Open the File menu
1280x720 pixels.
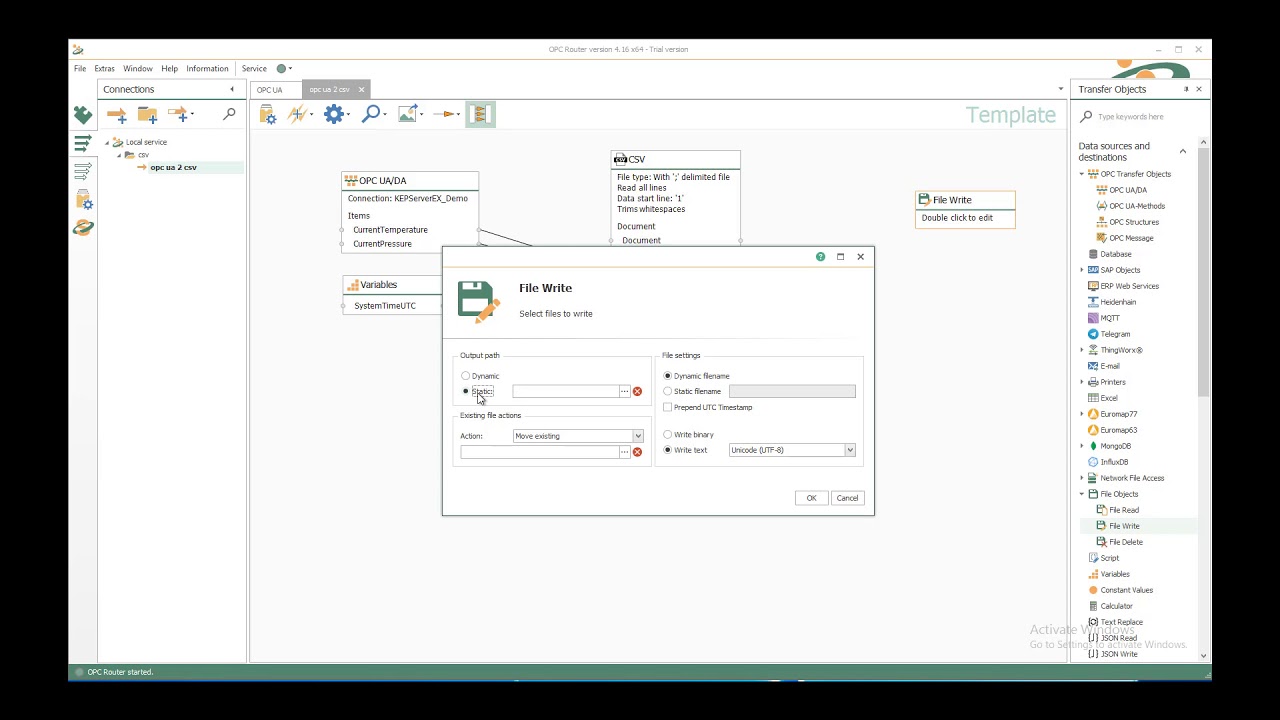pyautogui.click(x=80, y=69)
